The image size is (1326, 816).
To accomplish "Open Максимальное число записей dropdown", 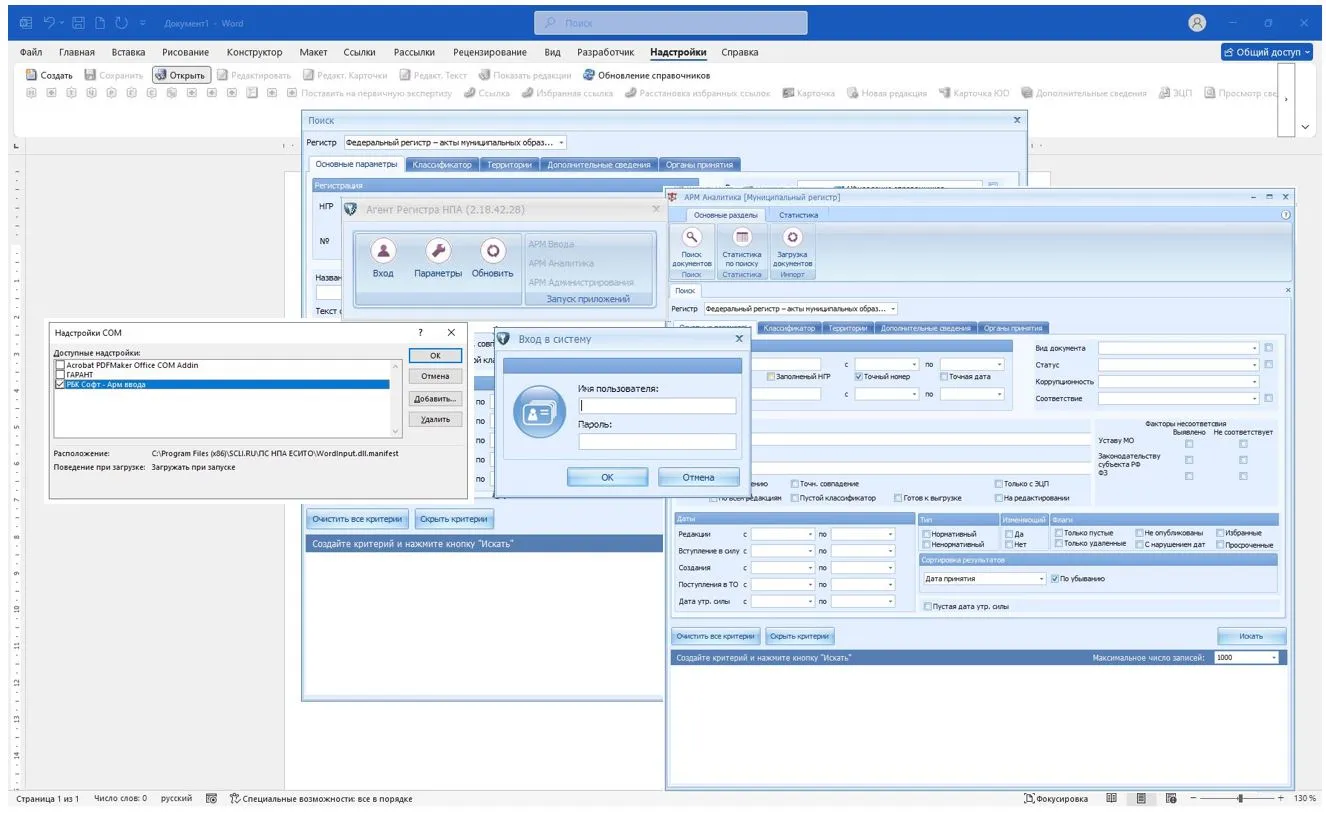I will pyautogui.click(x=1274, y=658).
